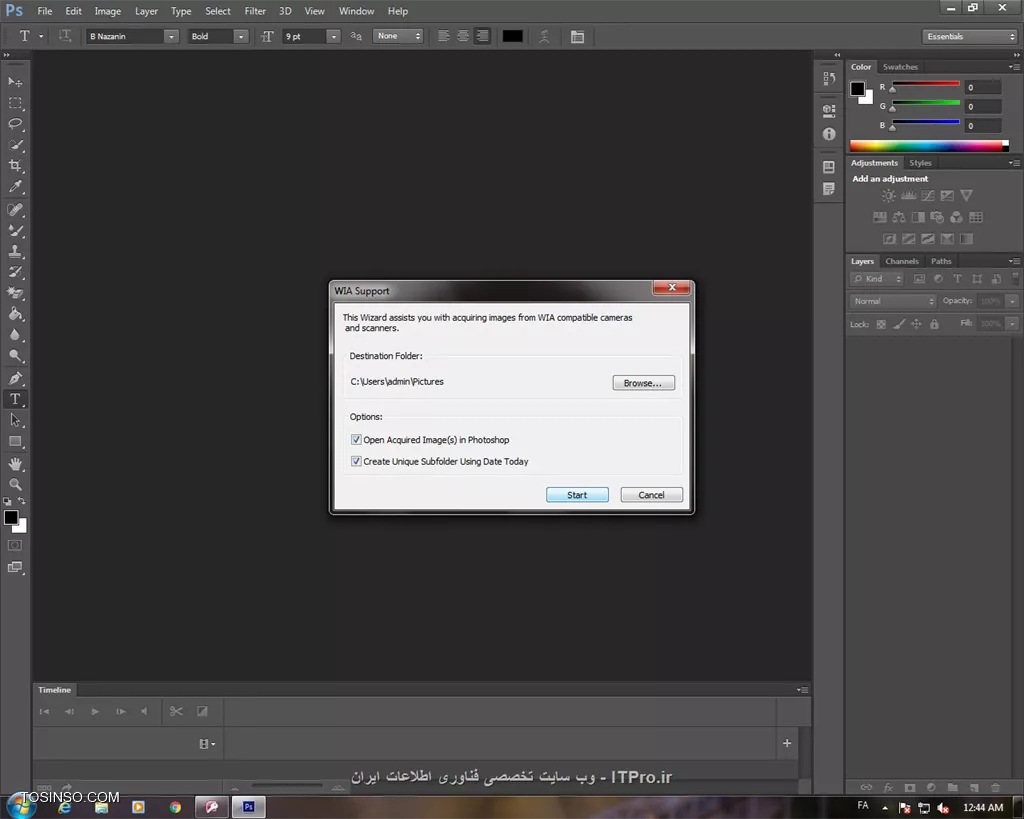Select the Horizontal Type tool
This screenshot has height=819, width=1024.
(15, 399)
